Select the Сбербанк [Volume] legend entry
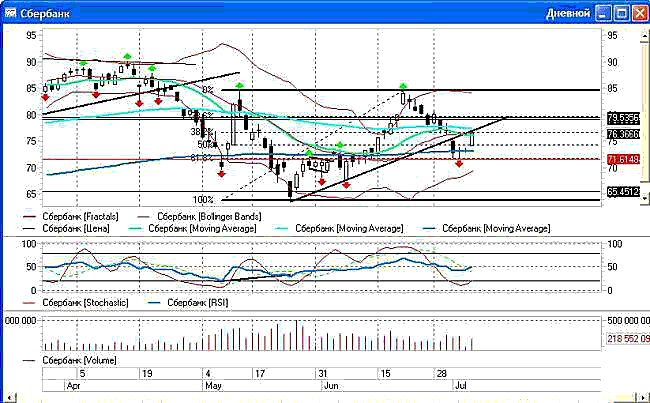This screenshot has width=650, height=403. tap(70, 360)
